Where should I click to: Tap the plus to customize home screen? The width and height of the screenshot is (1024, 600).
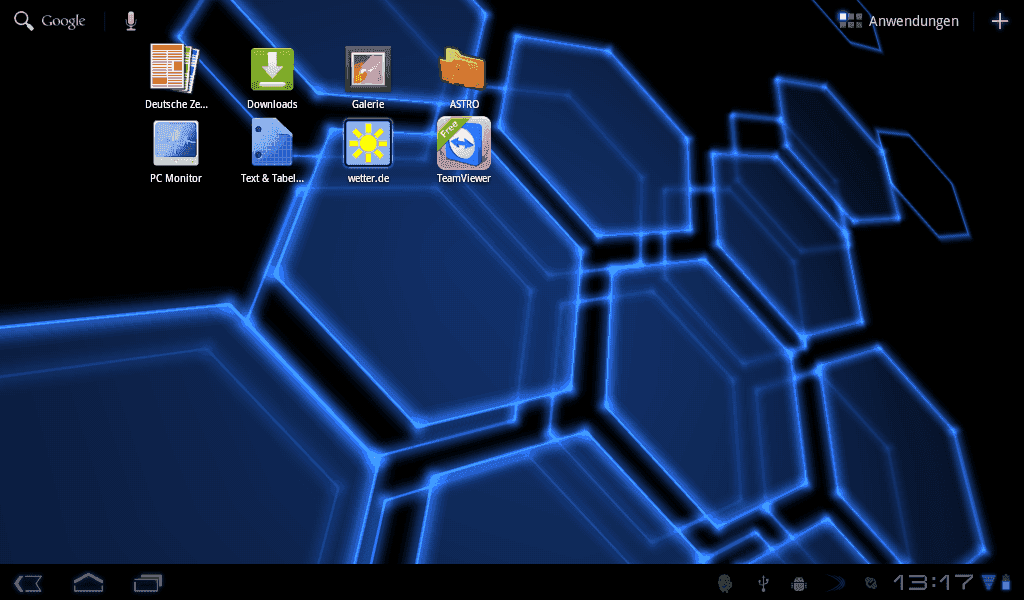(x=999, y=21)
